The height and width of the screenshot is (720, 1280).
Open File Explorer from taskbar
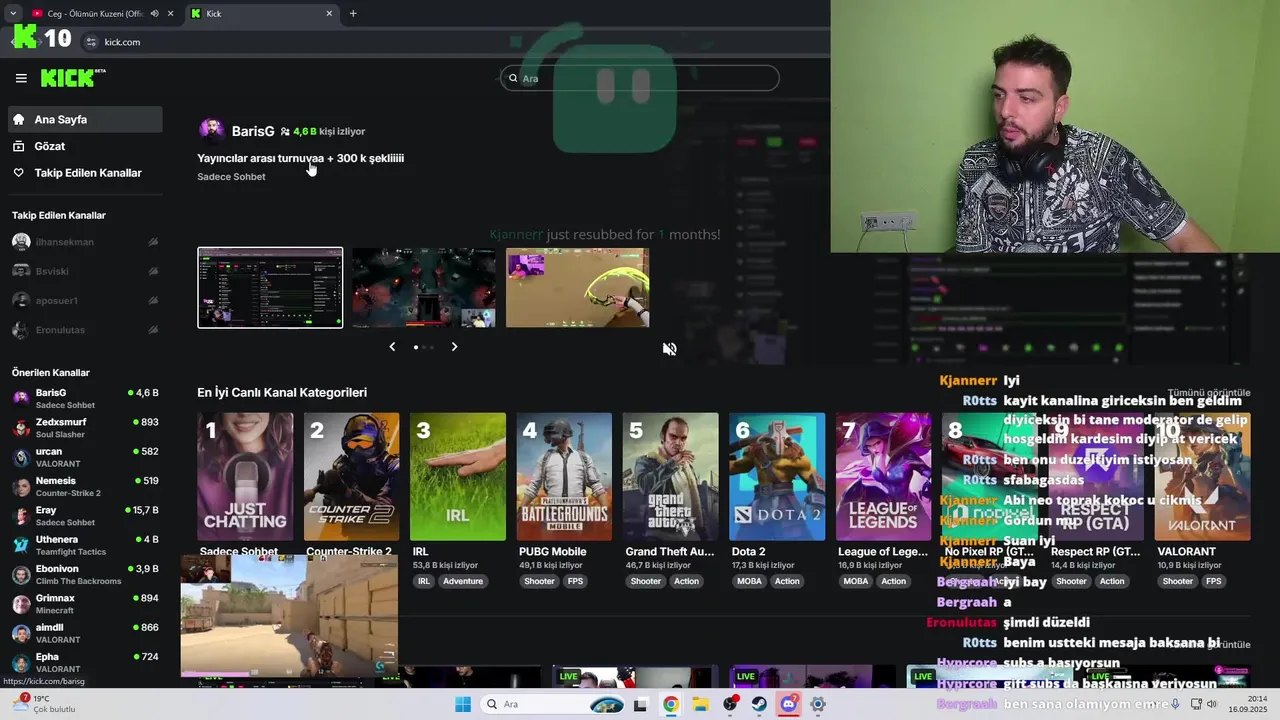[701, 704]
